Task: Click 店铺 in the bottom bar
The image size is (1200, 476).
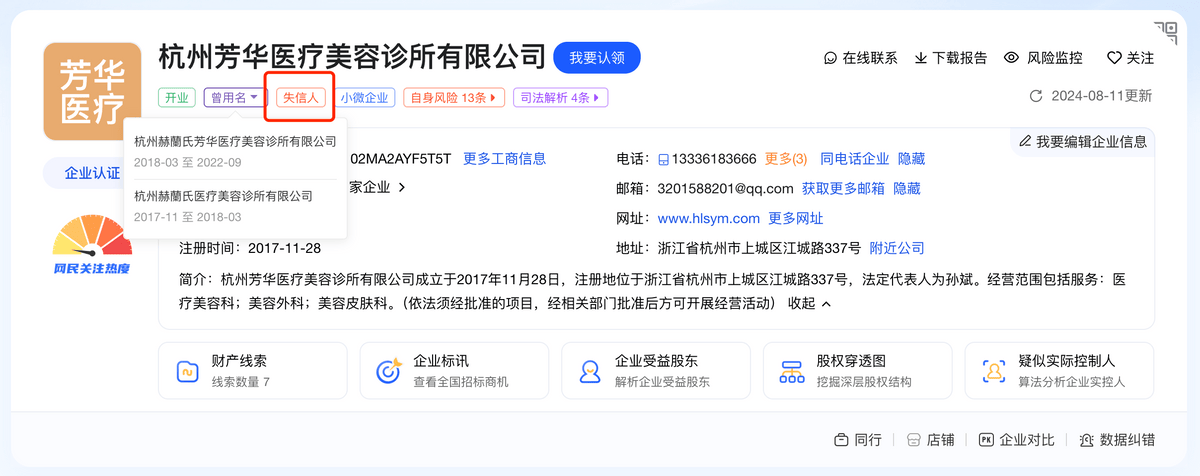Action: 941,440
